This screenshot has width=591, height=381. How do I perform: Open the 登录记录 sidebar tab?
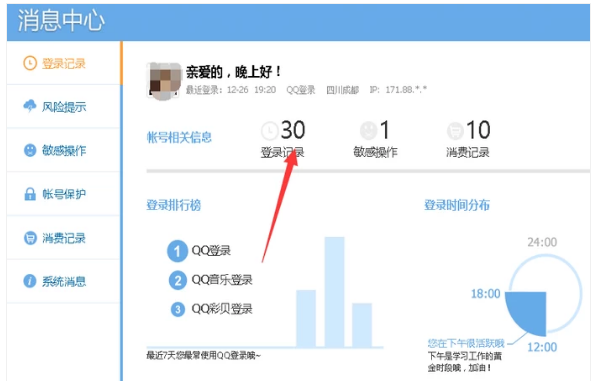[x=63, y=63]
